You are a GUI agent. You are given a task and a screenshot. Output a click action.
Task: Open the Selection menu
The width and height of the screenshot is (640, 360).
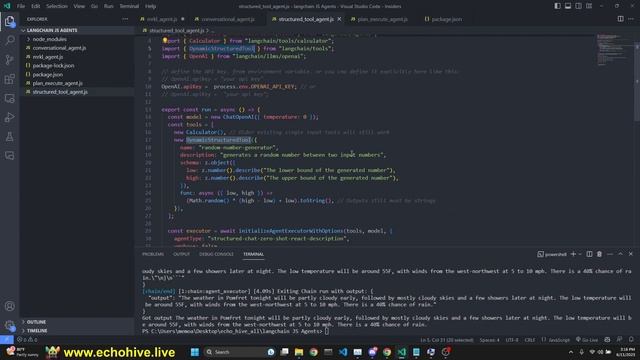(57, 6)
